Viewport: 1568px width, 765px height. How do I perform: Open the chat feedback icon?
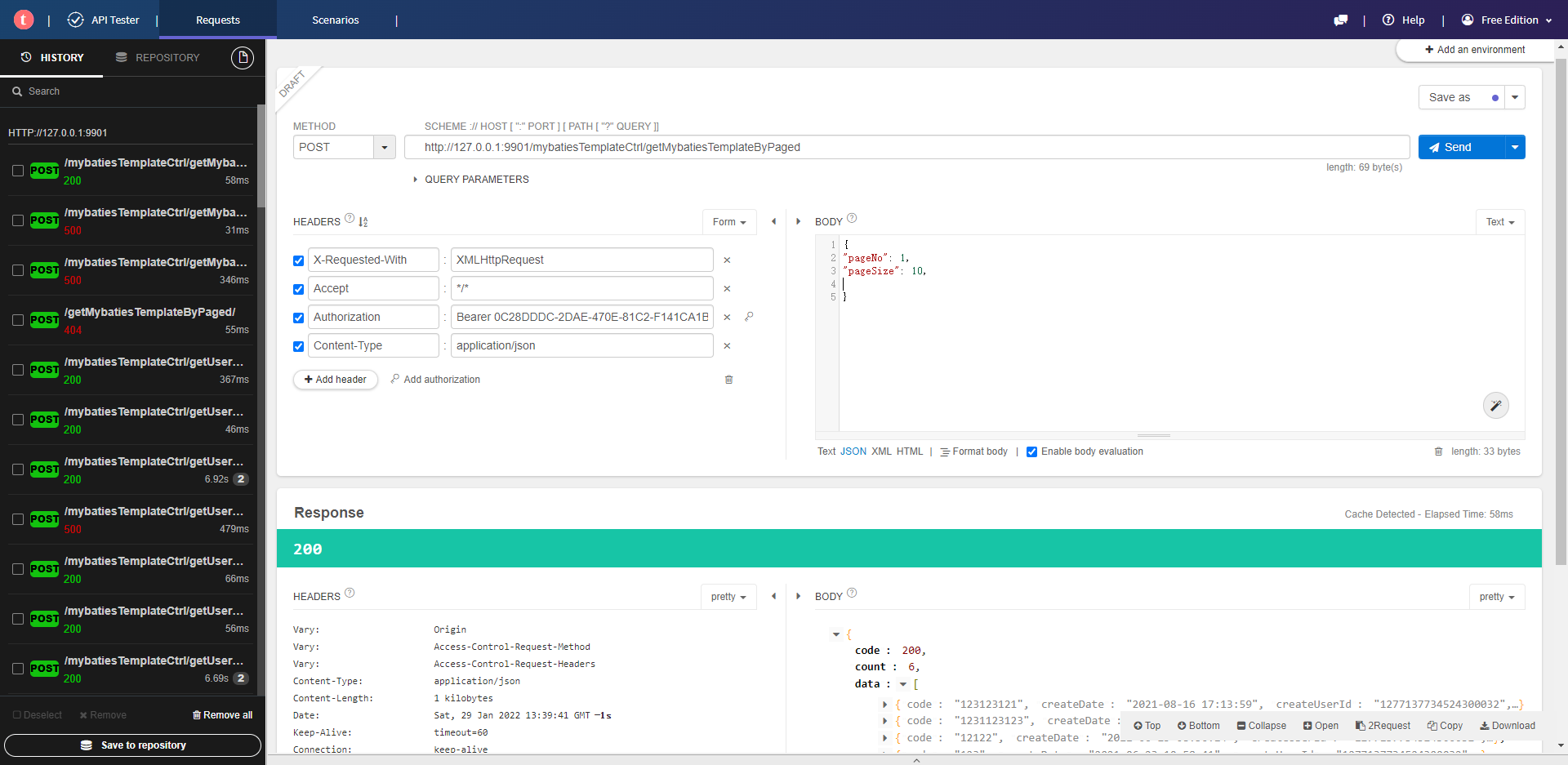(x=1340, y=20)
